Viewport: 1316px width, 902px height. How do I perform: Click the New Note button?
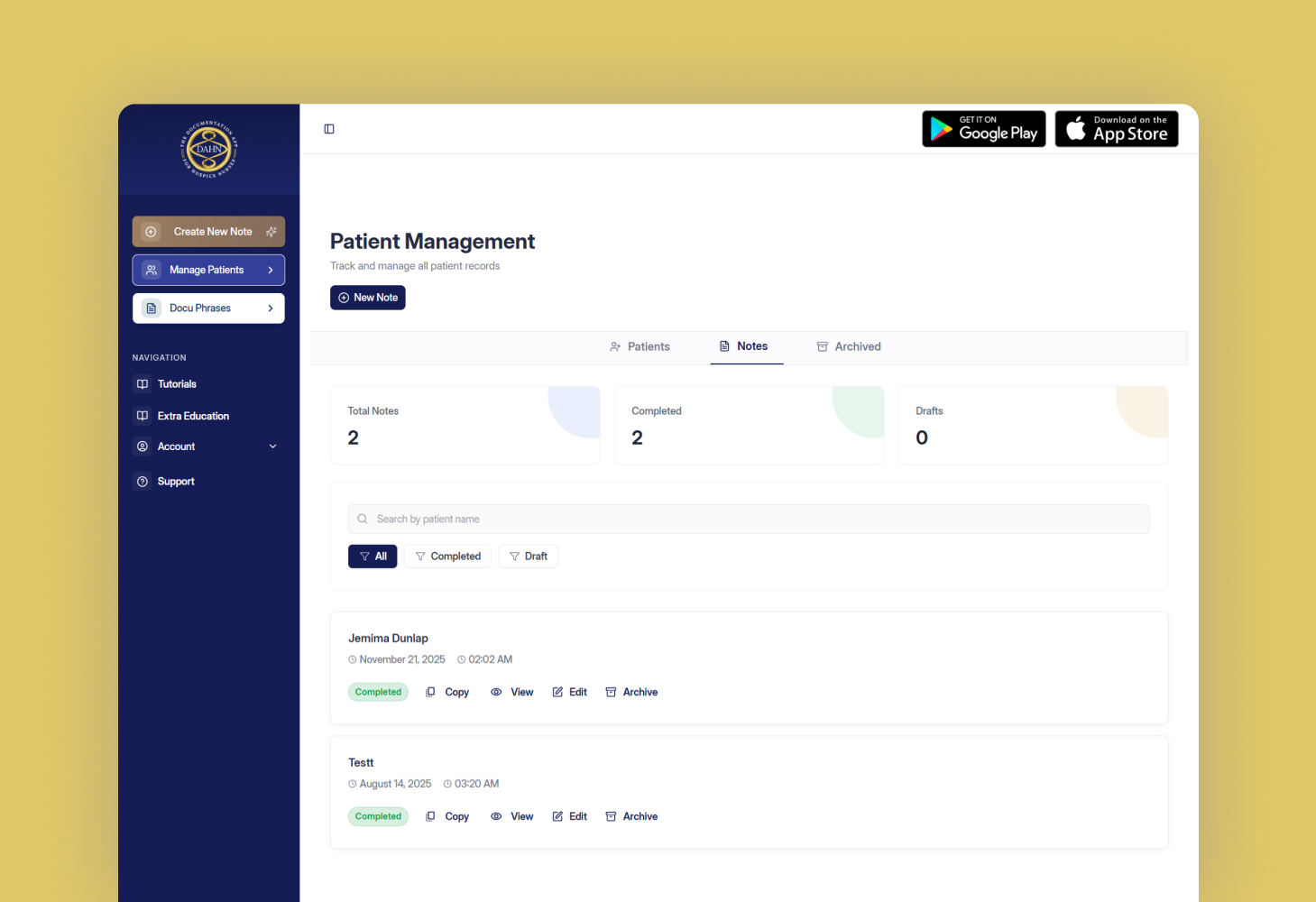(x=368, y=298)
